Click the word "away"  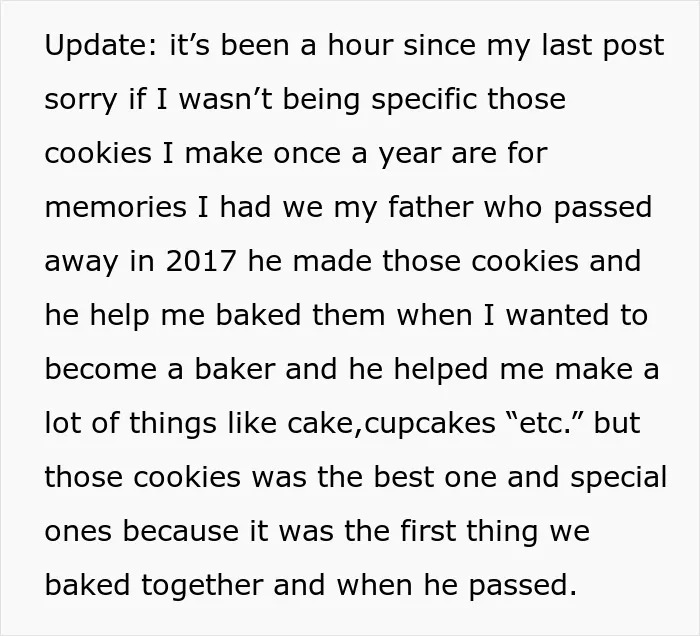click(81, 262)
